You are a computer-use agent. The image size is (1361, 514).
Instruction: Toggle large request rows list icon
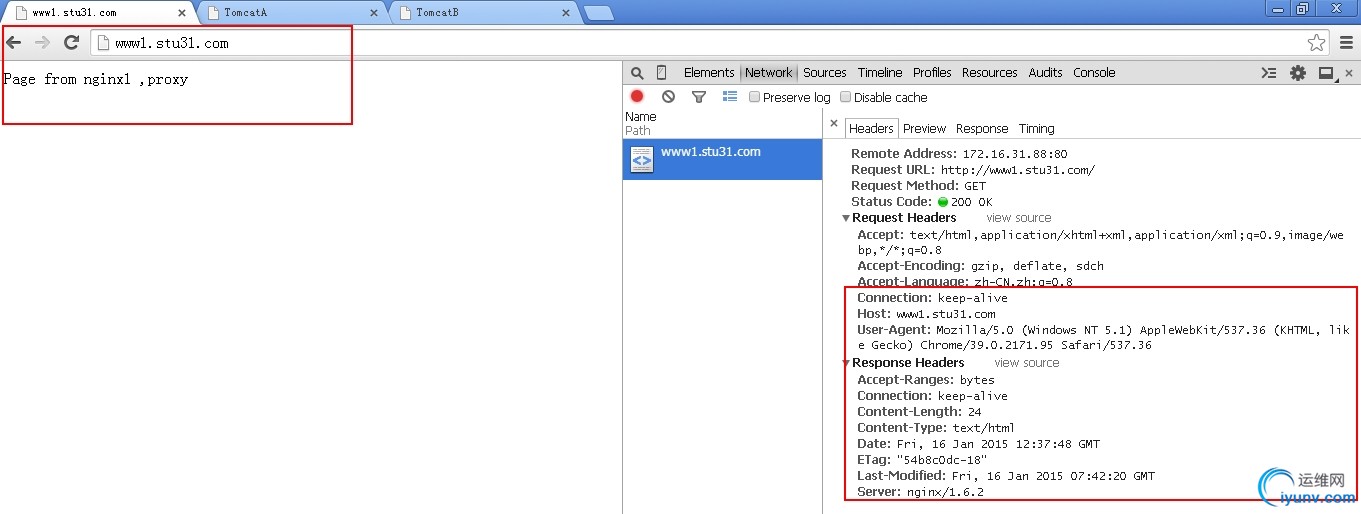(730, 97)
